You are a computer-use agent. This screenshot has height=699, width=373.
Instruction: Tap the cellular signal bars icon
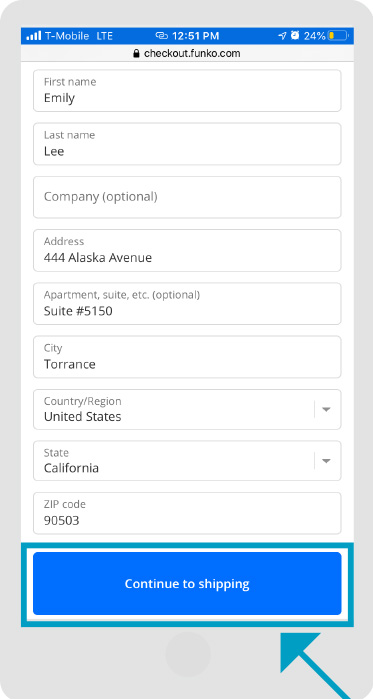(x=33, y=36)
